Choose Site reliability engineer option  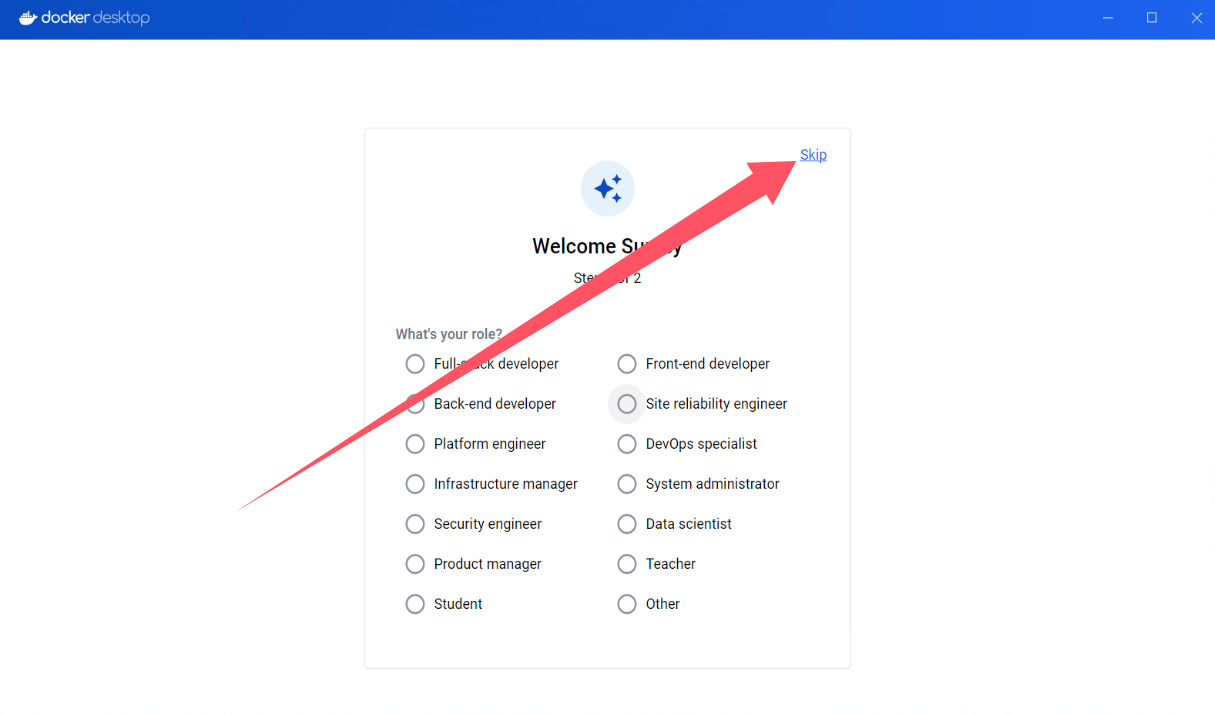tap(627, 404)
